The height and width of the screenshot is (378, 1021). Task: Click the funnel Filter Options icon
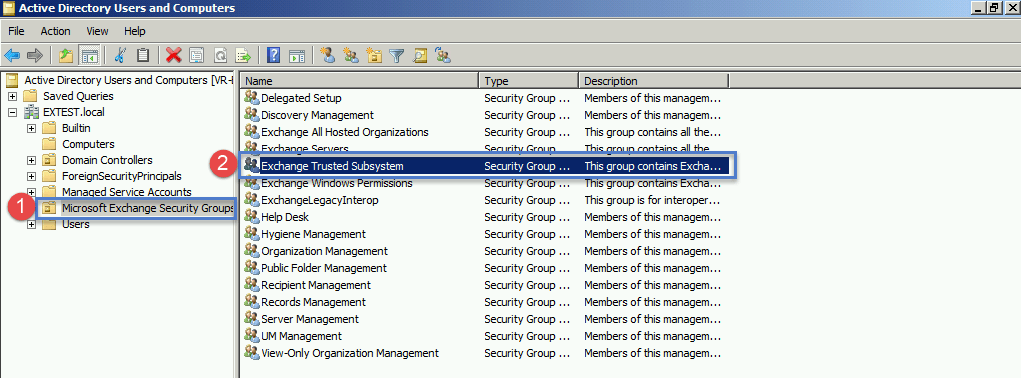point(397,55)
